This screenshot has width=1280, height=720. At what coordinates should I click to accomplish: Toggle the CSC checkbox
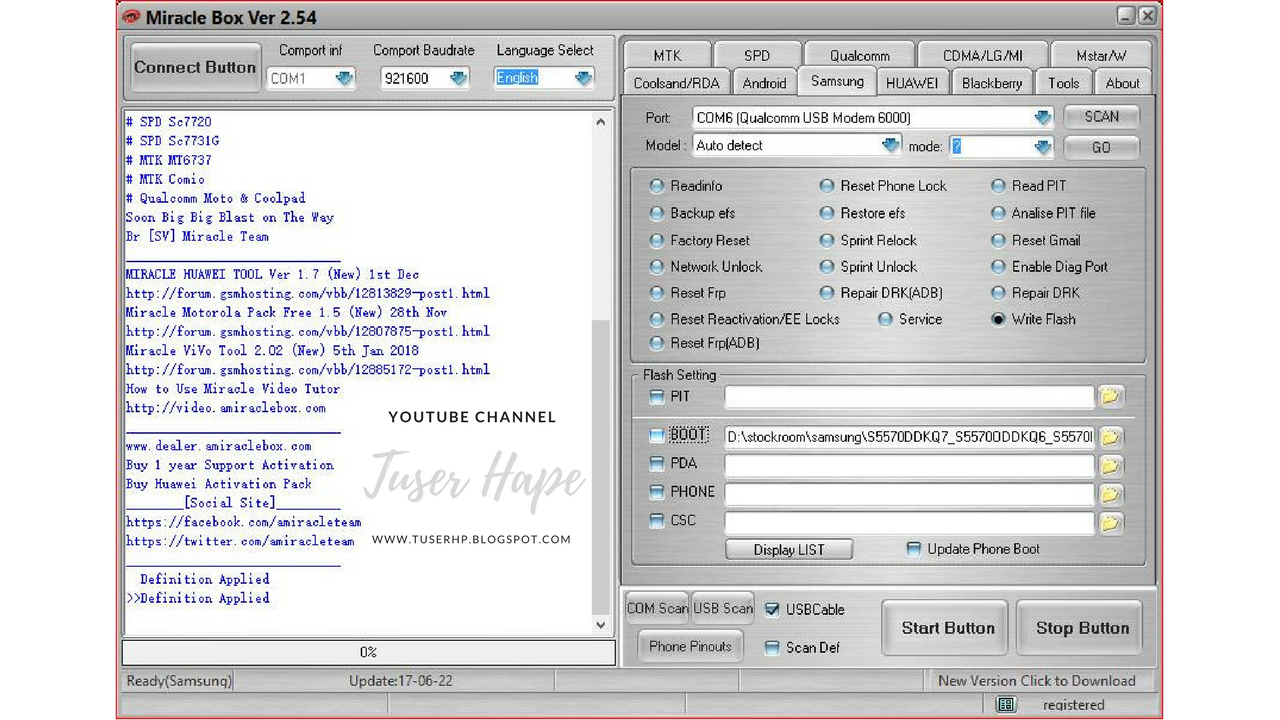point(657,521)
